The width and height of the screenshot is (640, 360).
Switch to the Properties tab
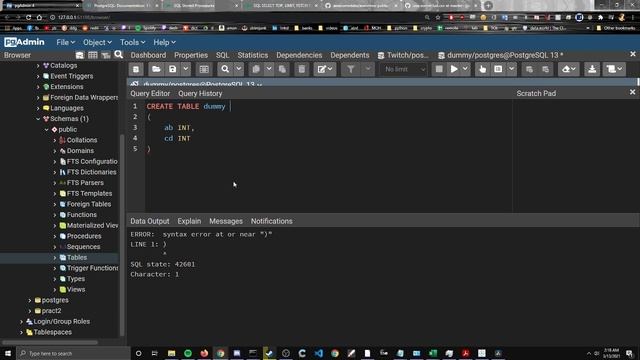(x=191, y=55)
